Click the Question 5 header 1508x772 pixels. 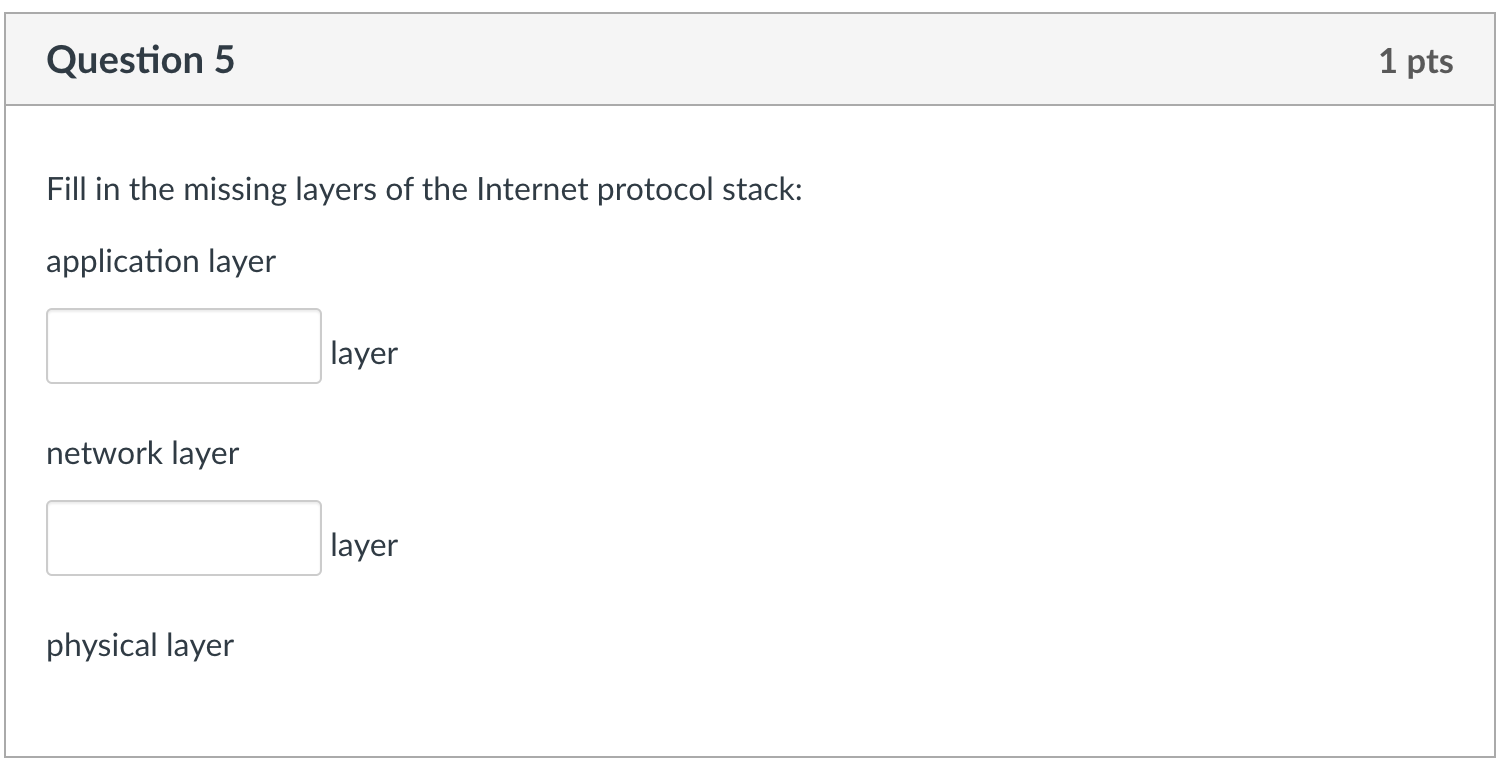[140, 60]
